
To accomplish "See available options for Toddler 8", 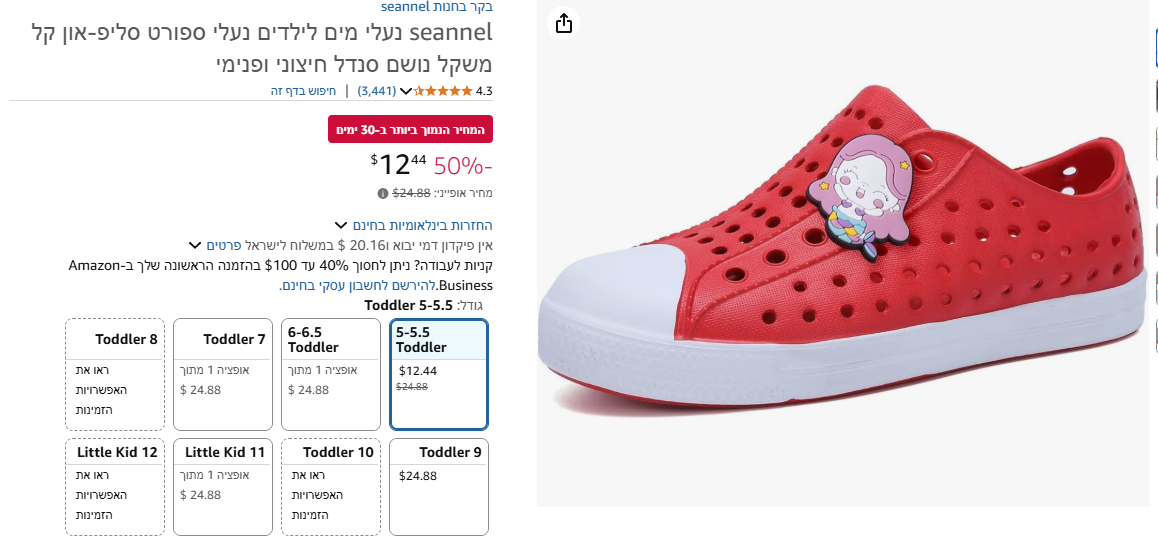I will [115, 373].
